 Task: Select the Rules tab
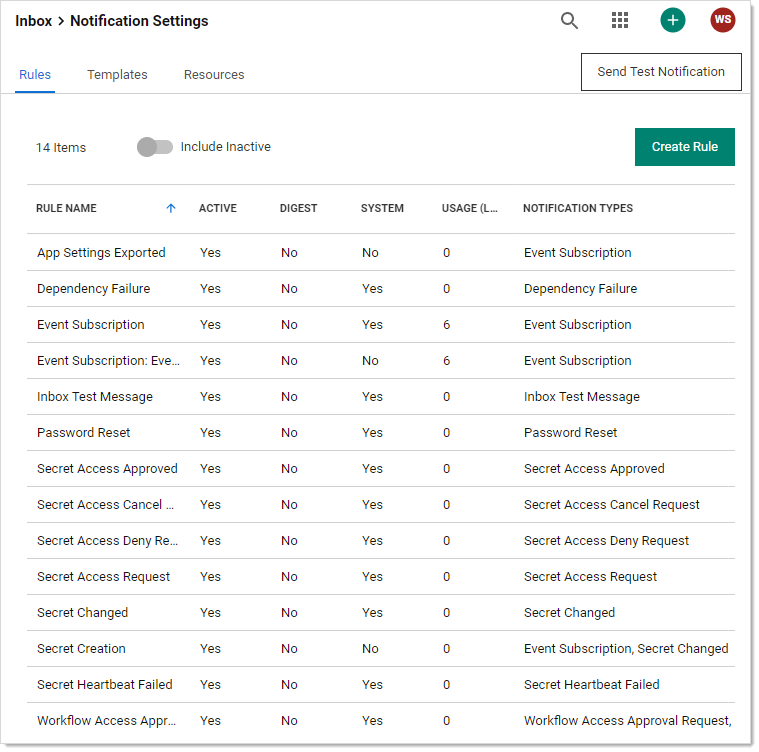coord(35,75)
